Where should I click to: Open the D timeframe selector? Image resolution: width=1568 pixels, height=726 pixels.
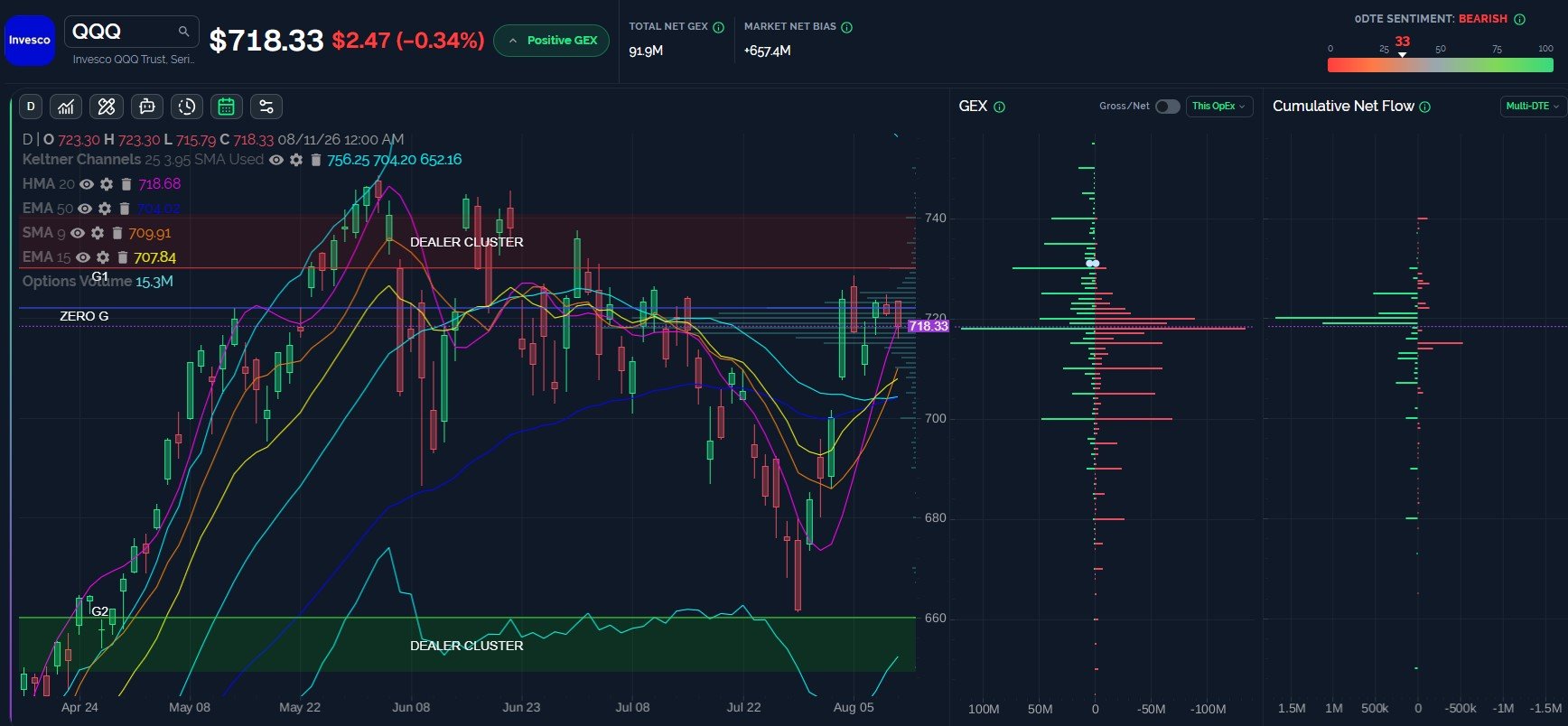coord(31,107)
